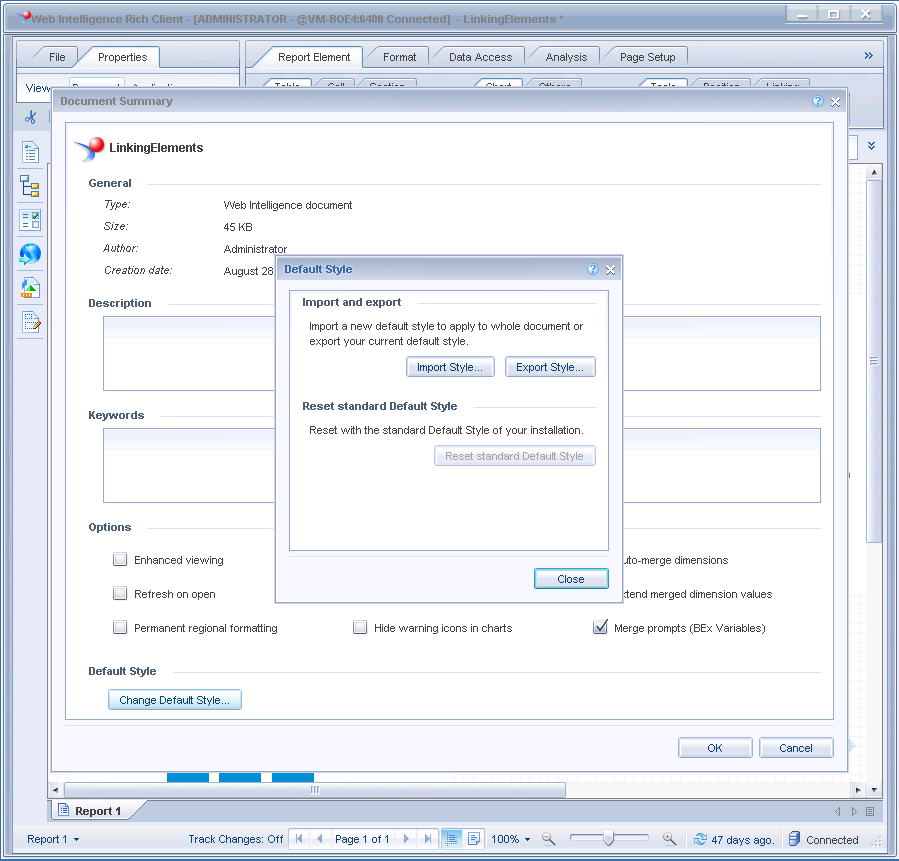Click the Change Default Style... button
The width and height of the screenshot is (899, 861).
[x=175, y=700]
